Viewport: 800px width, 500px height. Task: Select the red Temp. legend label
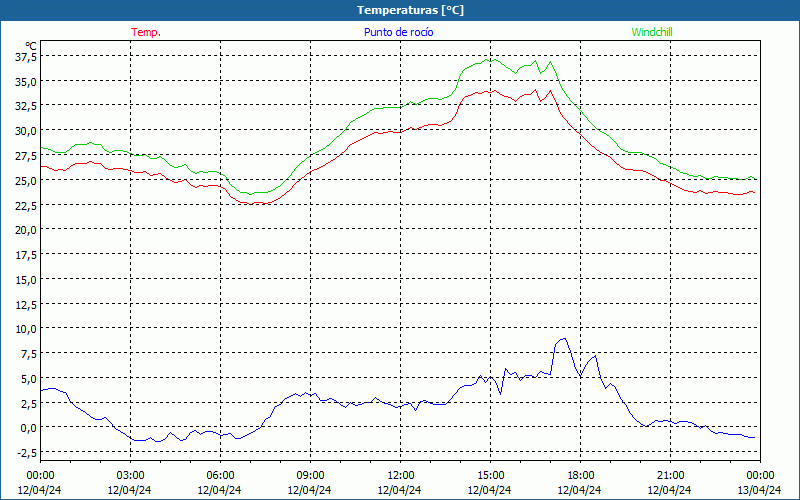[146, 32]
